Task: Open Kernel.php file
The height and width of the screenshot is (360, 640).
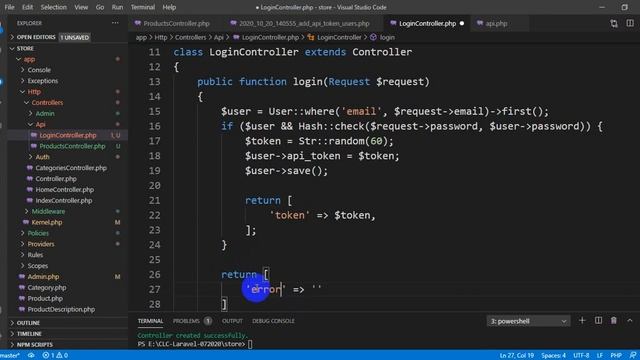Action: tap(47, 222)
